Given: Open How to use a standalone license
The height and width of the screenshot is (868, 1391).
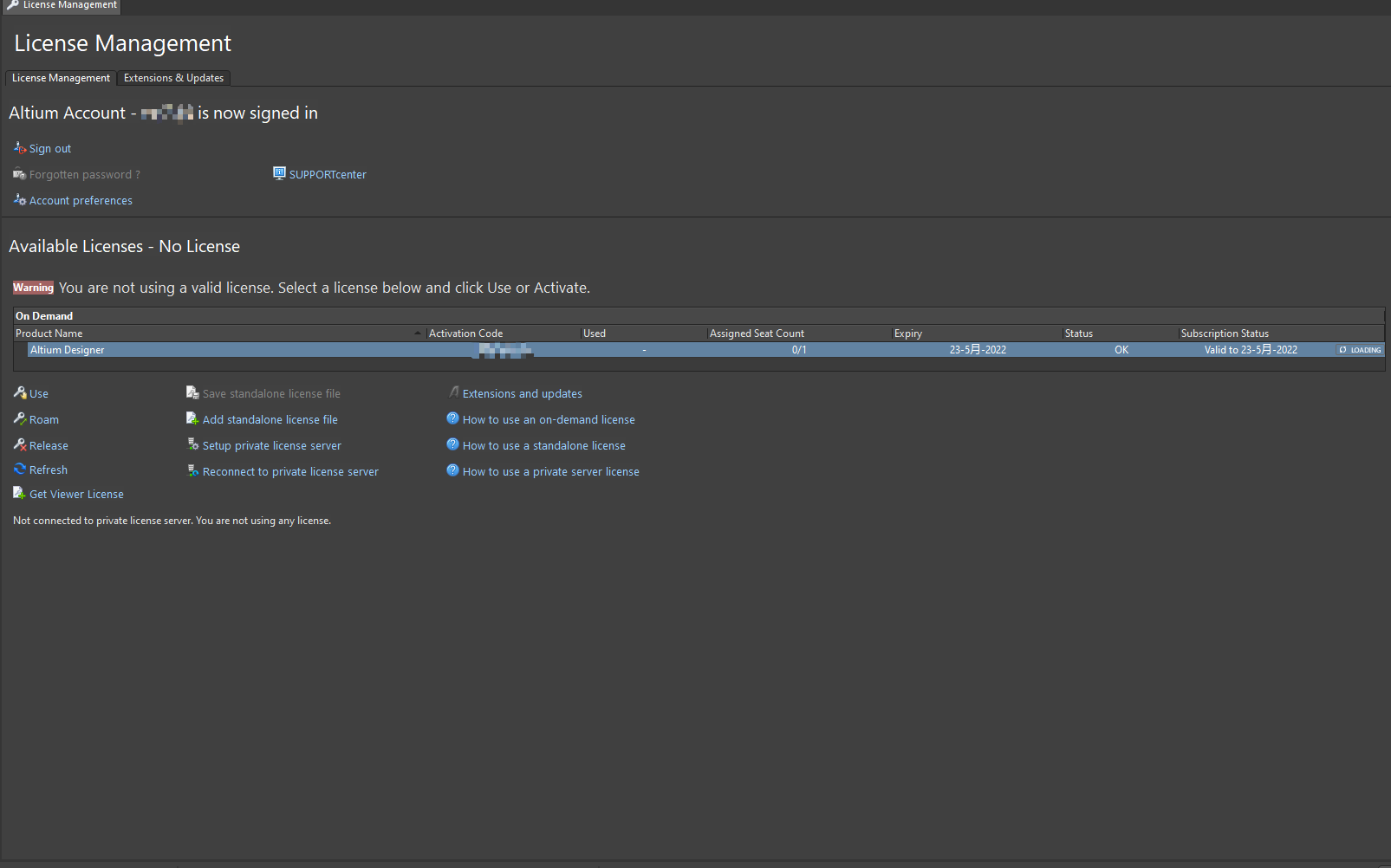Looking at the screenshot, I should pos(543,446).
